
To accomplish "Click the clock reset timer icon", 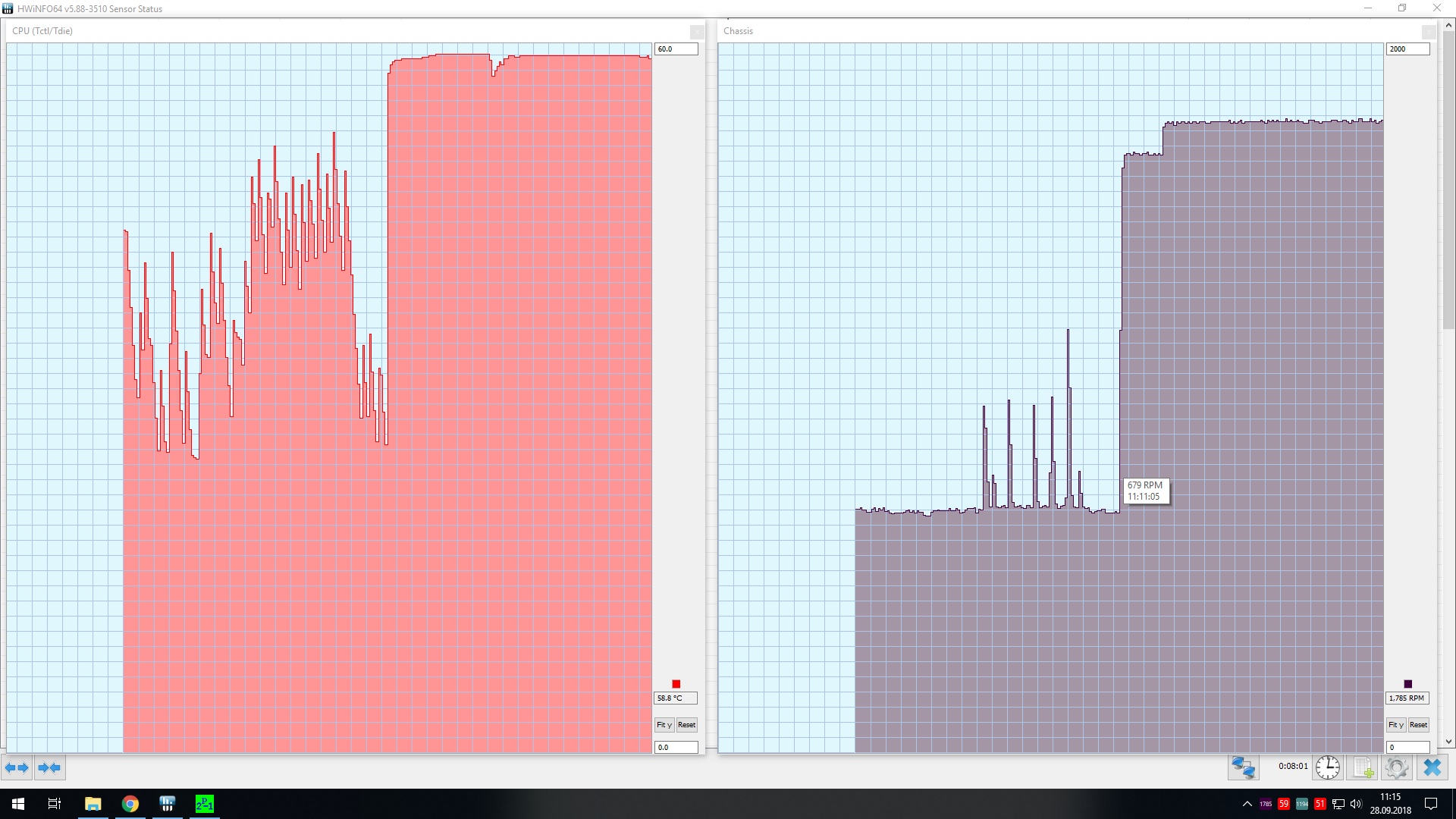I will pyautogui.click(x=1327, y=767).
